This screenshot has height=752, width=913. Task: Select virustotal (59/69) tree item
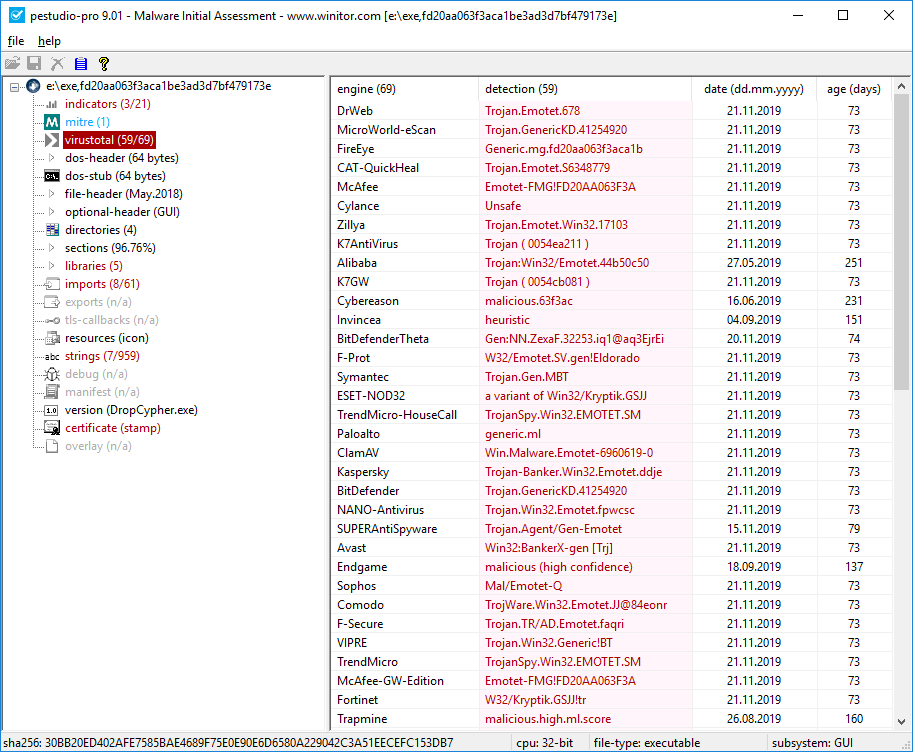pyautogui.click(x=109, y=140)
